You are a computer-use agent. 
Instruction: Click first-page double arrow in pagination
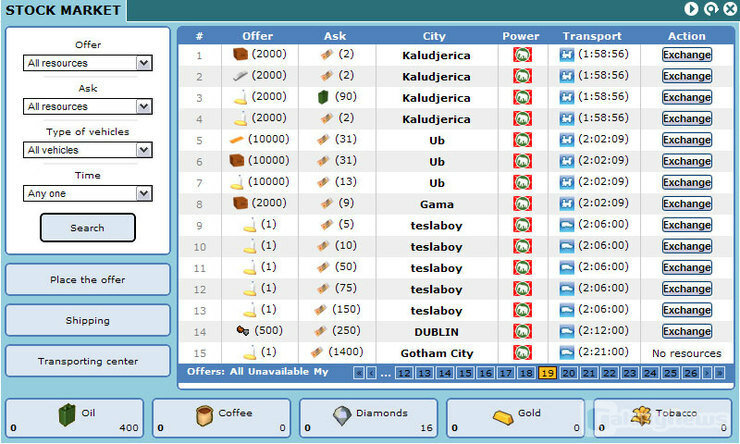(x=359, y=373)
